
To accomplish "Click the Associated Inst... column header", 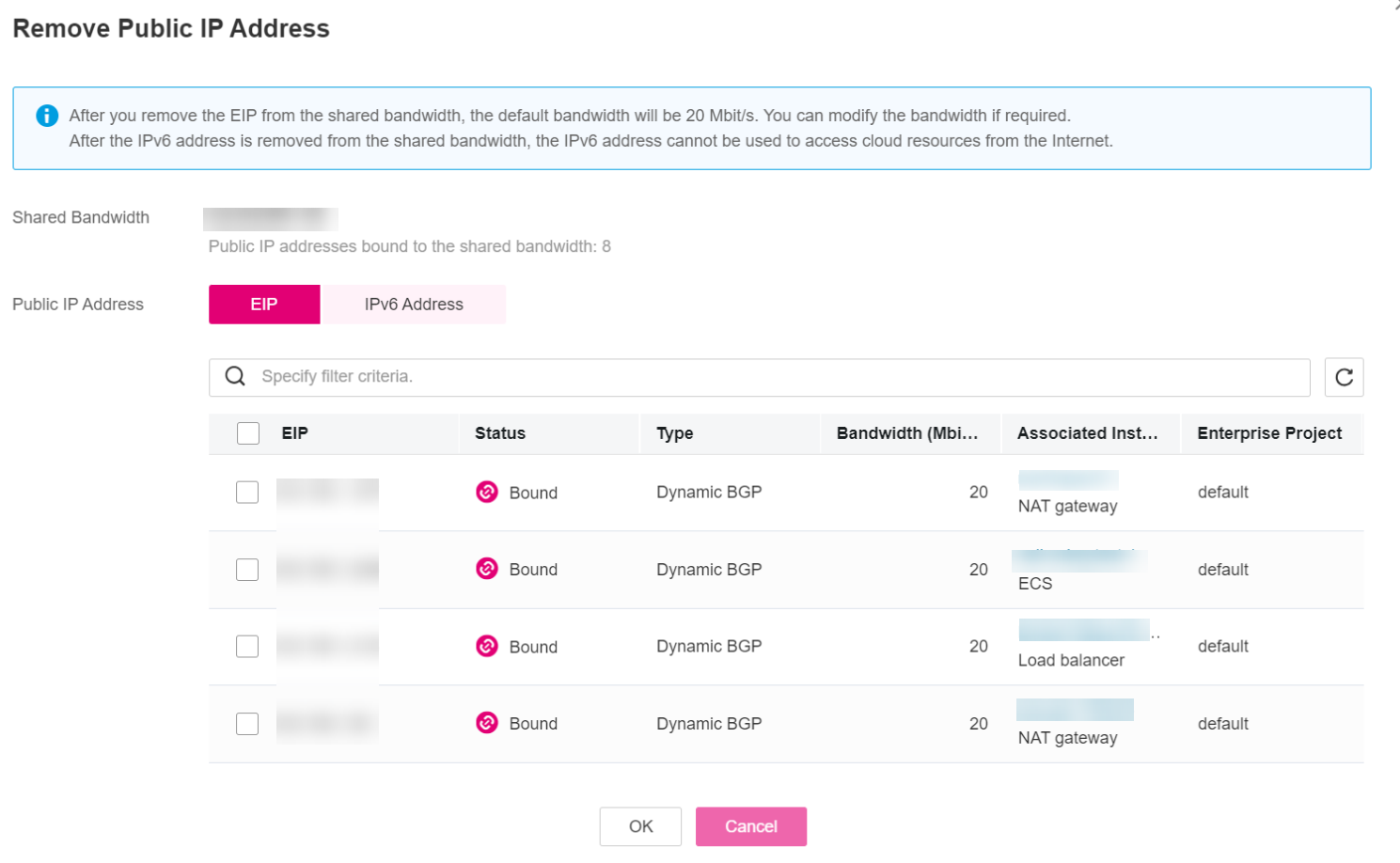I will tap(1088, 433).
